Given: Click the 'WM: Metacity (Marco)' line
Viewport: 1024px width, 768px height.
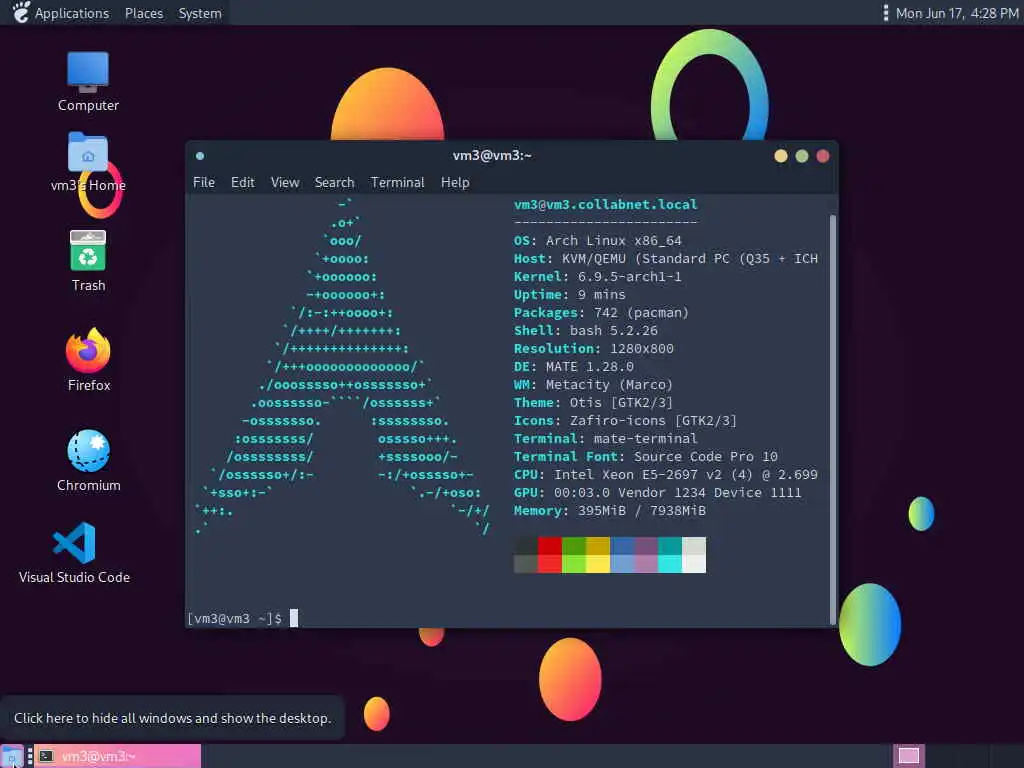Looking at the screenshot, I should pyautogui.click(x=593, y=385).
